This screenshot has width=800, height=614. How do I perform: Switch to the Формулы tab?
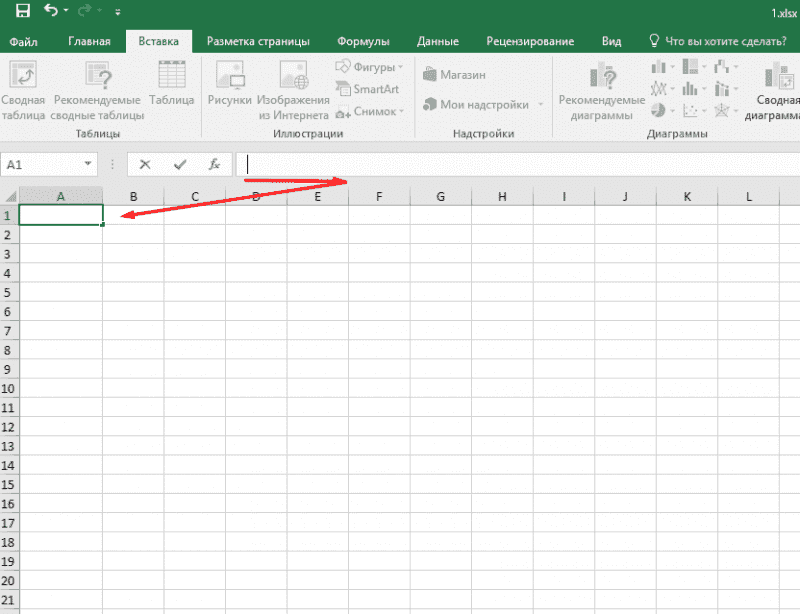pos(363,41)
